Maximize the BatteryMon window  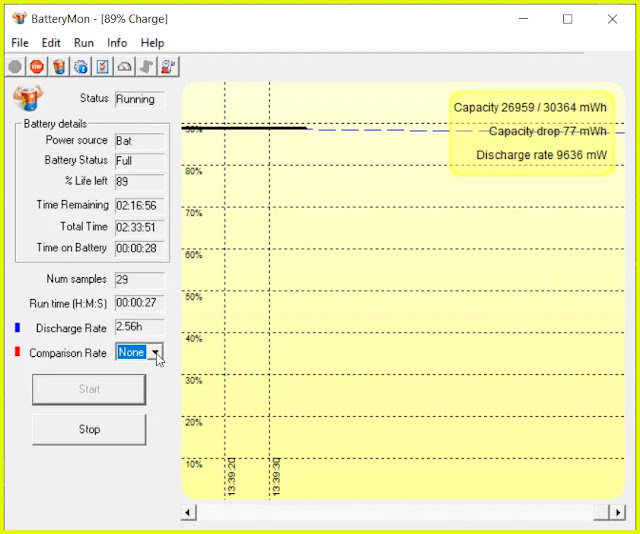567,19
